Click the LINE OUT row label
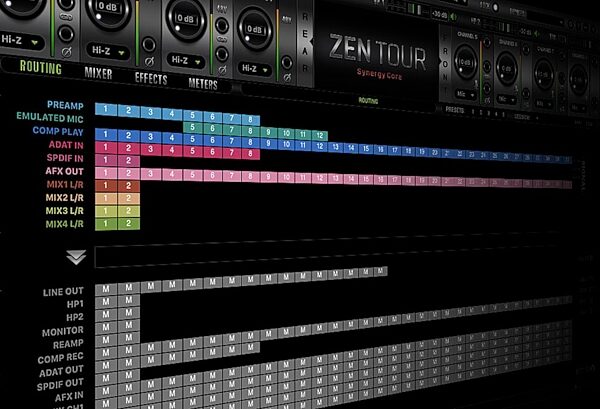Image resolution: width=600 pixels, height=409 pixels. (63, 292)
